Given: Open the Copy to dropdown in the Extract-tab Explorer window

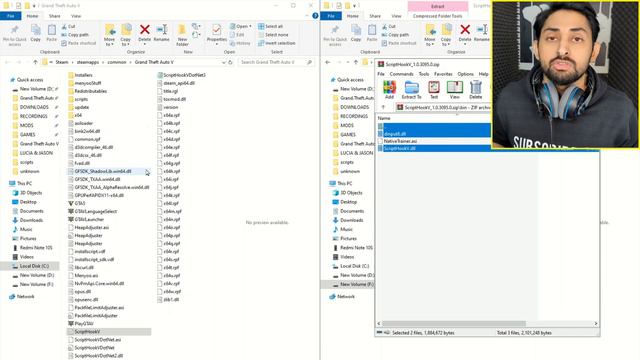Looking at the screenshot, I should coord(446,42).
